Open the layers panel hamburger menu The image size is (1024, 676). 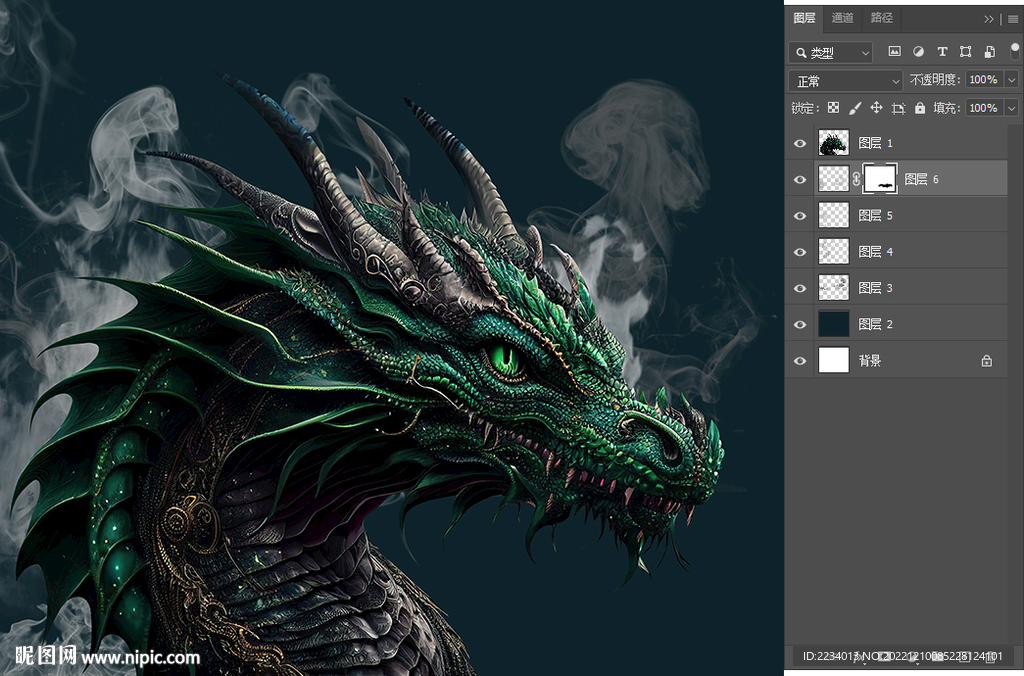click(x=1012, y=19)
